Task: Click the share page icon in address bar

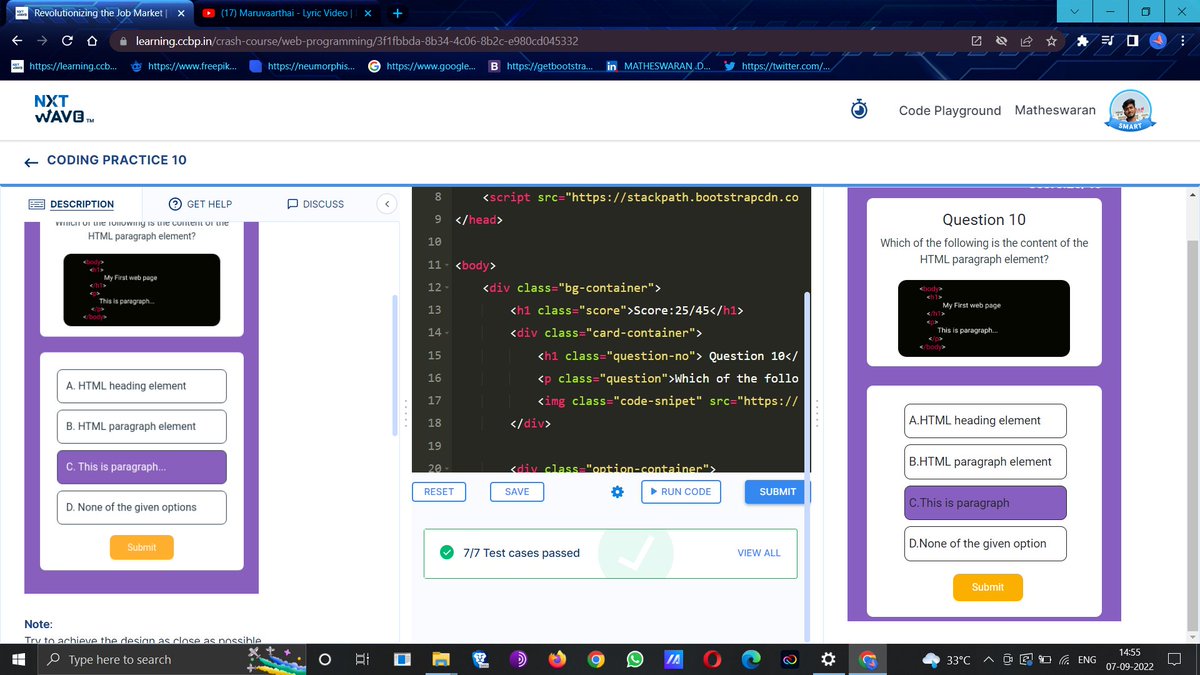Action: [1026, 41]
